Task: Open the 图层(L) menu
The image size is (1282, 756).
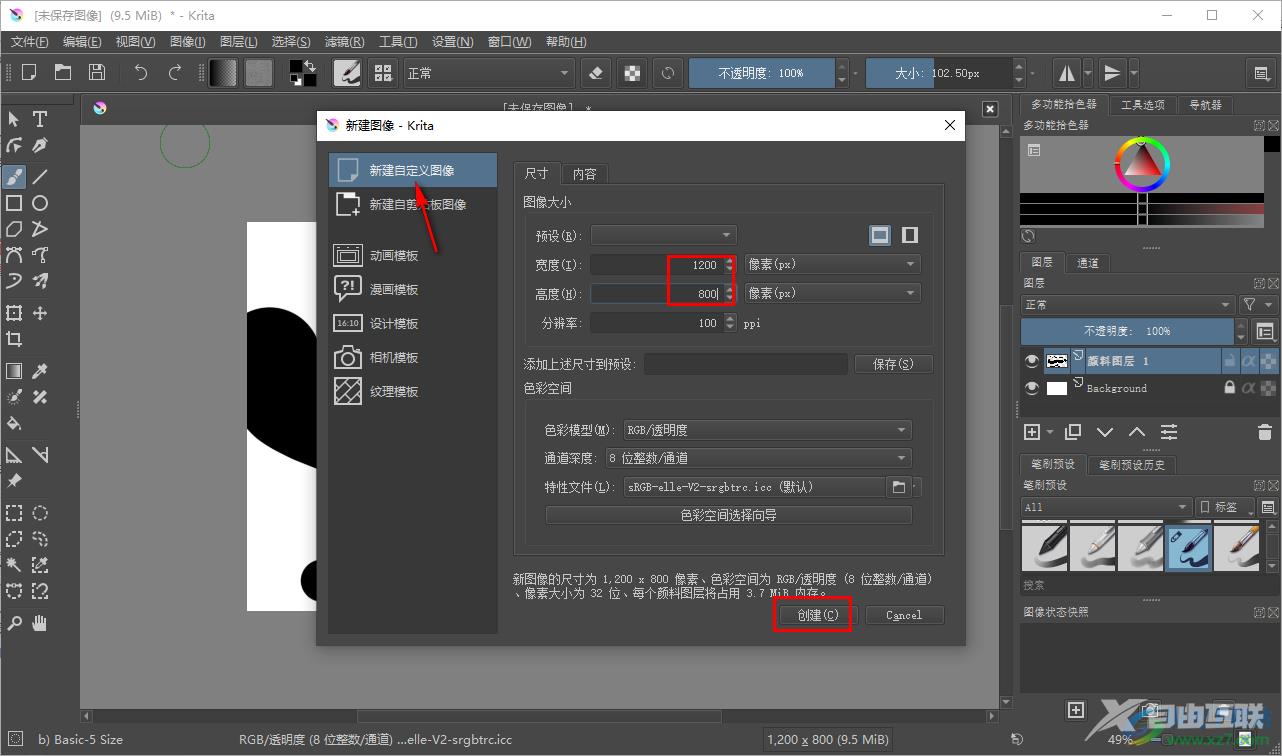Action: [238, 41]
